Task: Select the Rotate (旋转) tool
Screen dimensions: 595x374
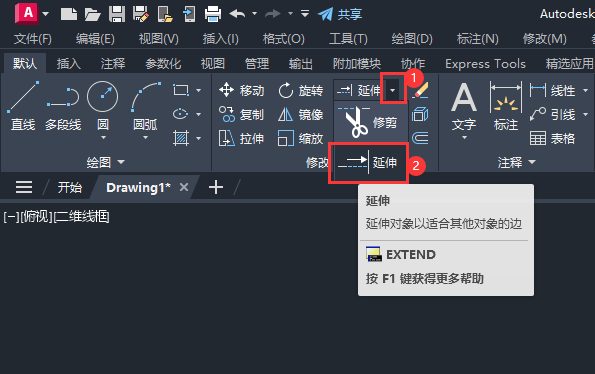Action: tap(301, 90)
